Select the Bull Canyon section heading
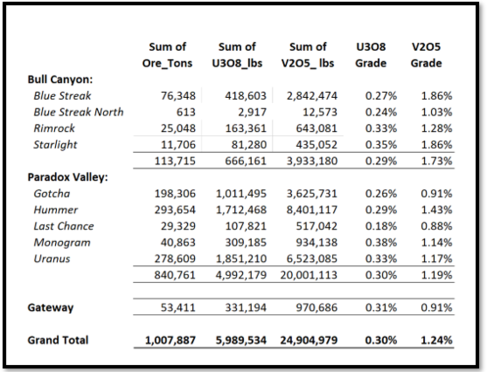The width and height of the screenshot is (487, 372). 60,80
